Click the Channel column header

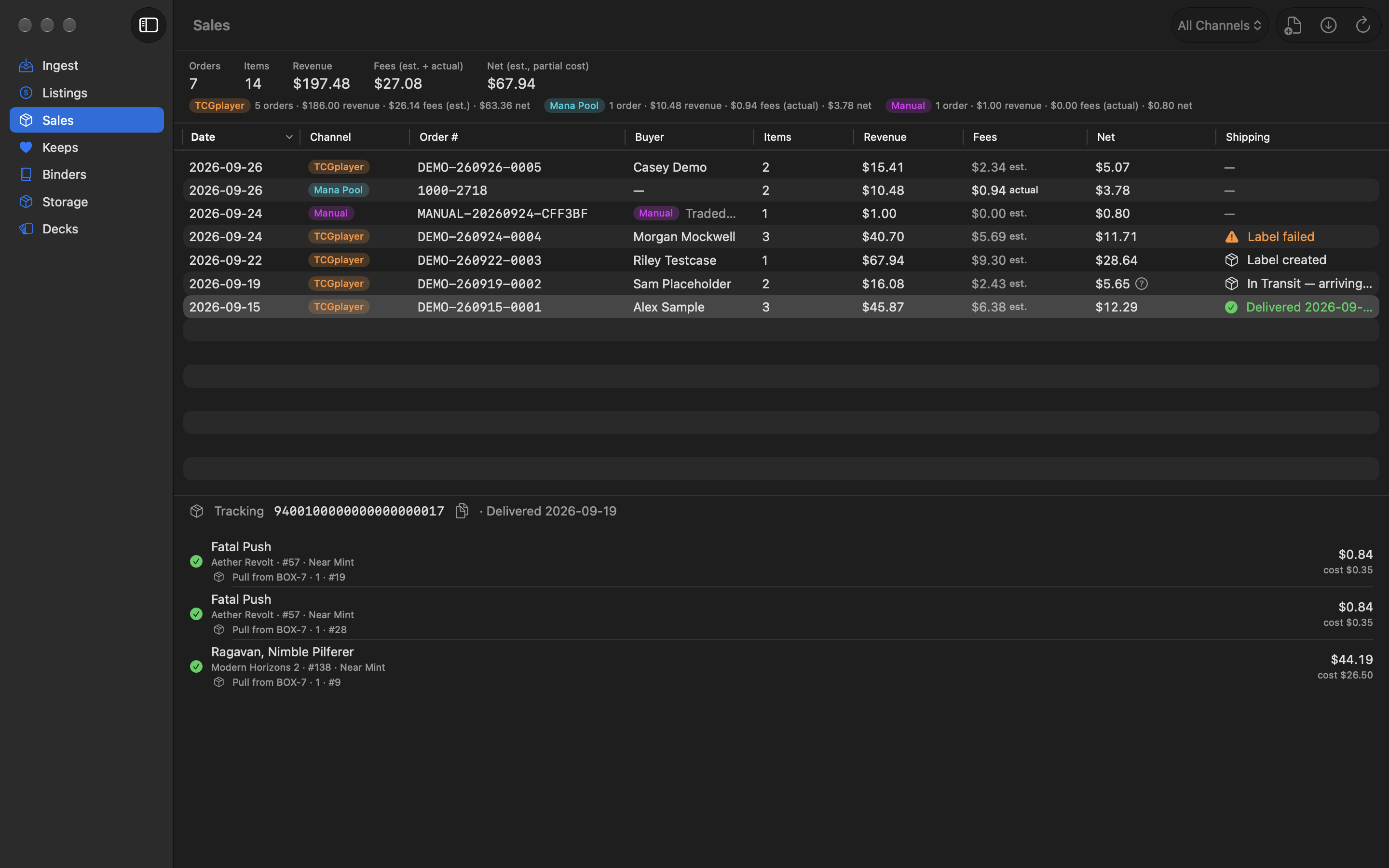(x=330, y=137)
